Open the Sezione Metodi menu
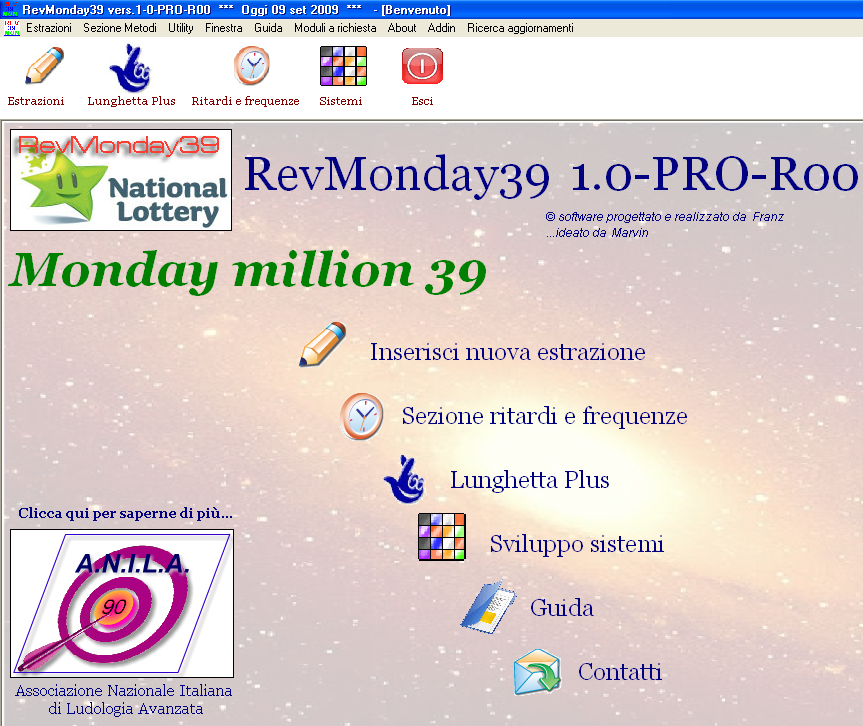The height and width of the screenshot is (726, 863). click(120, 28)
